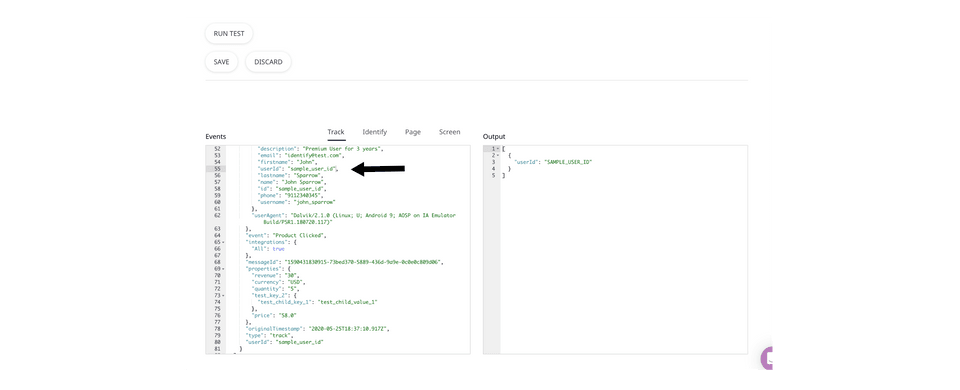Screen dimensions: 960x390
Task: Click the Output "SAMPLE_USER_ID" value
Action: point(569,162)
